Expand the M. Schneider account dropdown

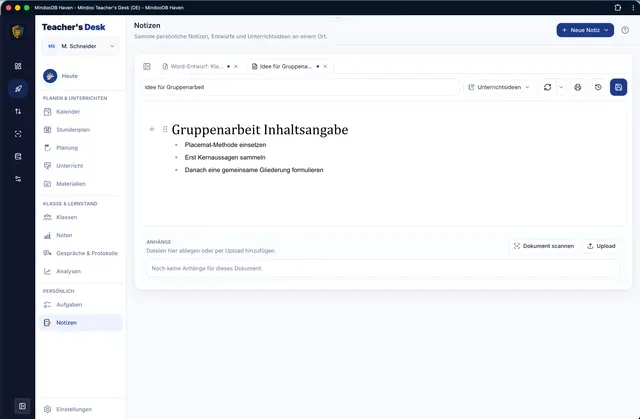point(80,46)
